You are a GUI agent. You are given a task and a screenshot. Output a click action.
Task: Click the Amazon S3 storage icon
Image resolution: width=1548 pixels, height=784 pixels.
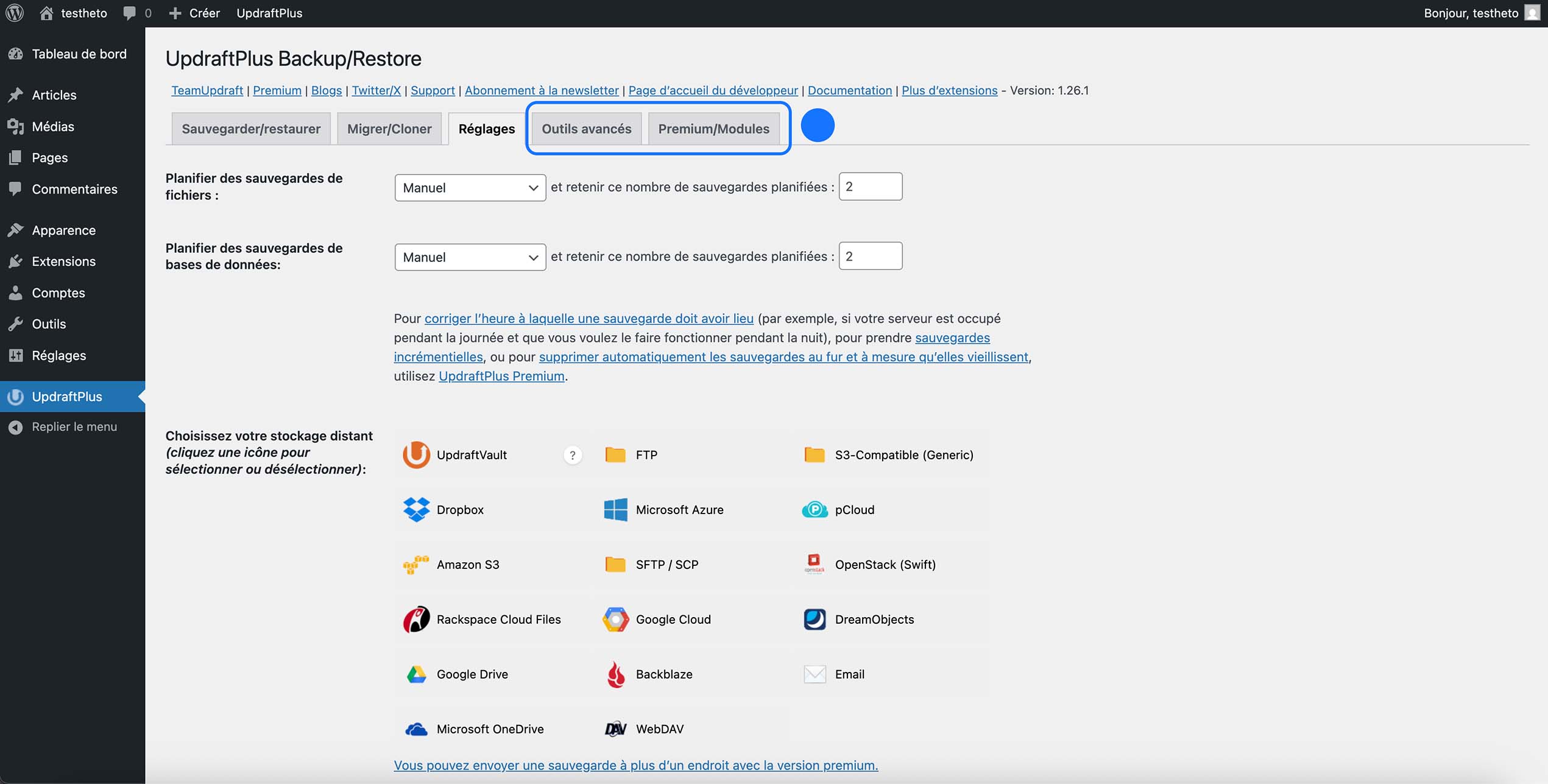(x=416, y=564)
